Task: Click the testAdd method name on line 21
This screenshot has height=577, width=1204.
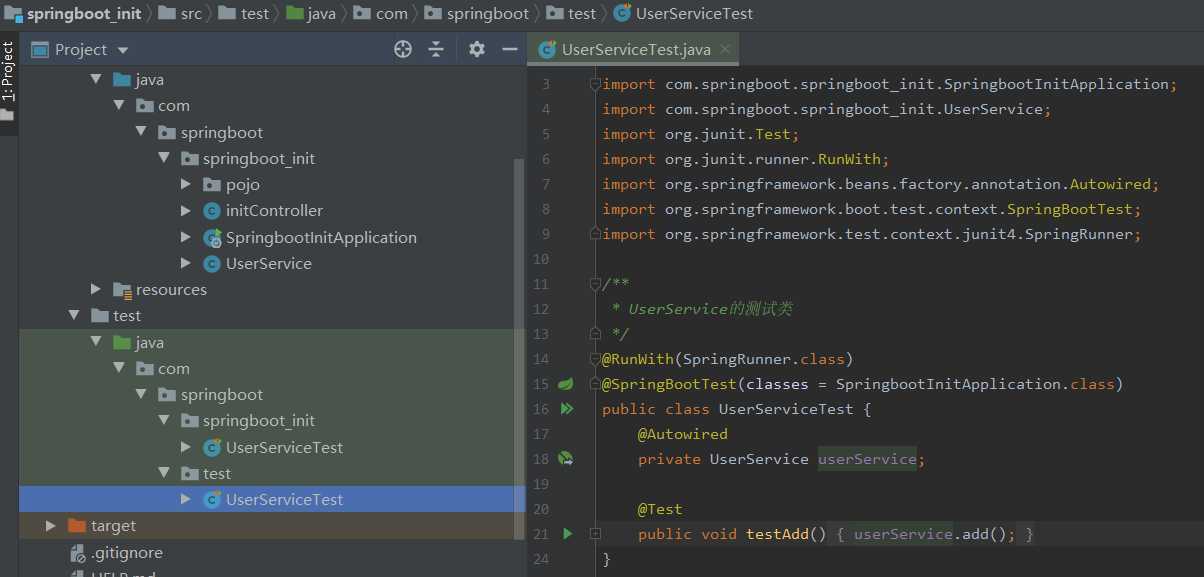Action: click(777, 534)
